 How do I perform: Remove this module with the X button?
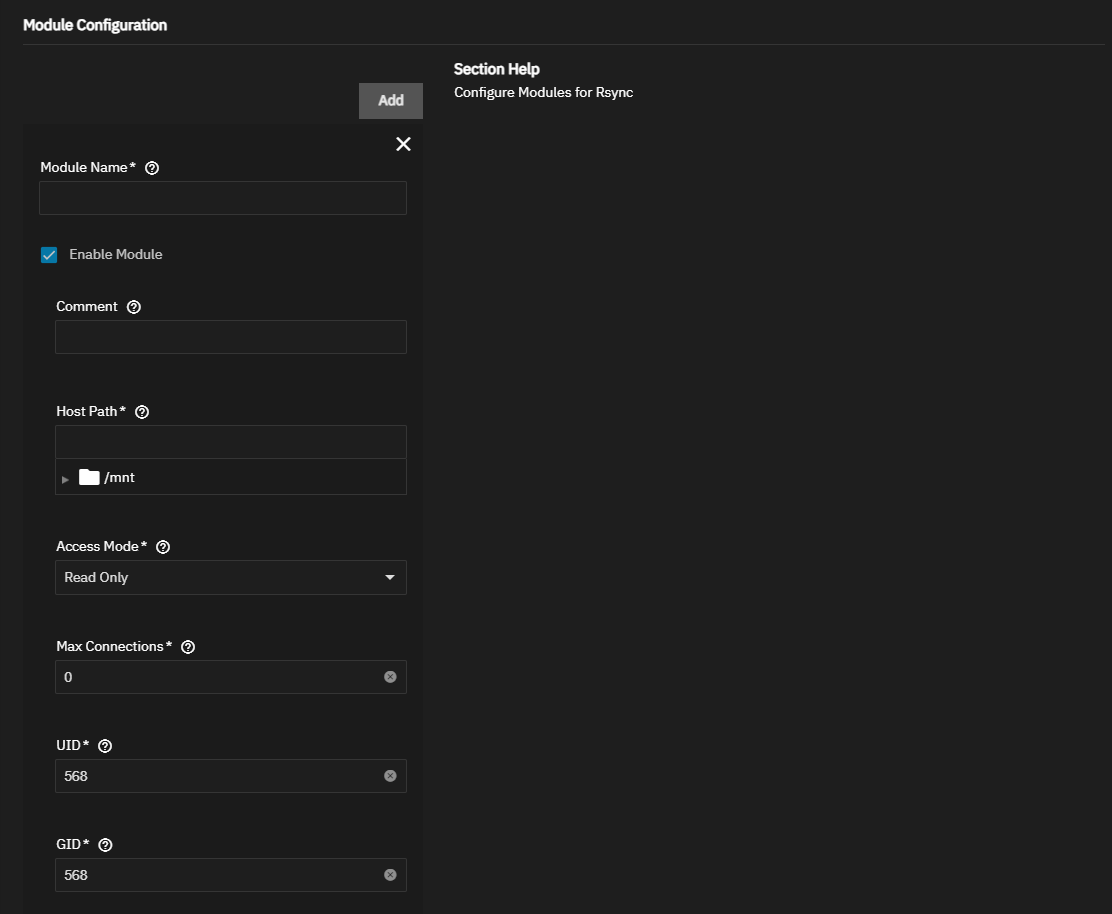(x=403, y=144)
